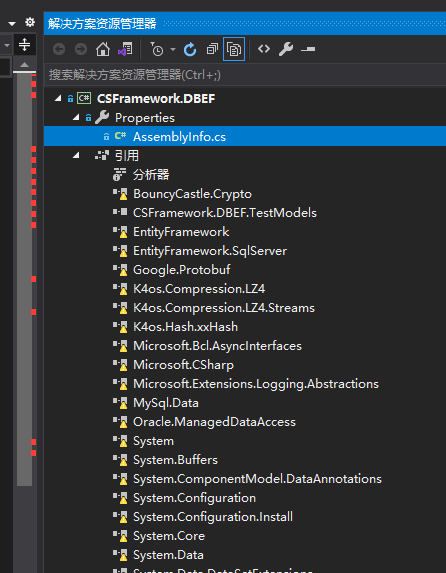Open the gear settings icon above the editor
This screenshot has height=573, width=446.
pyautogui.click(x=30, y=23)
